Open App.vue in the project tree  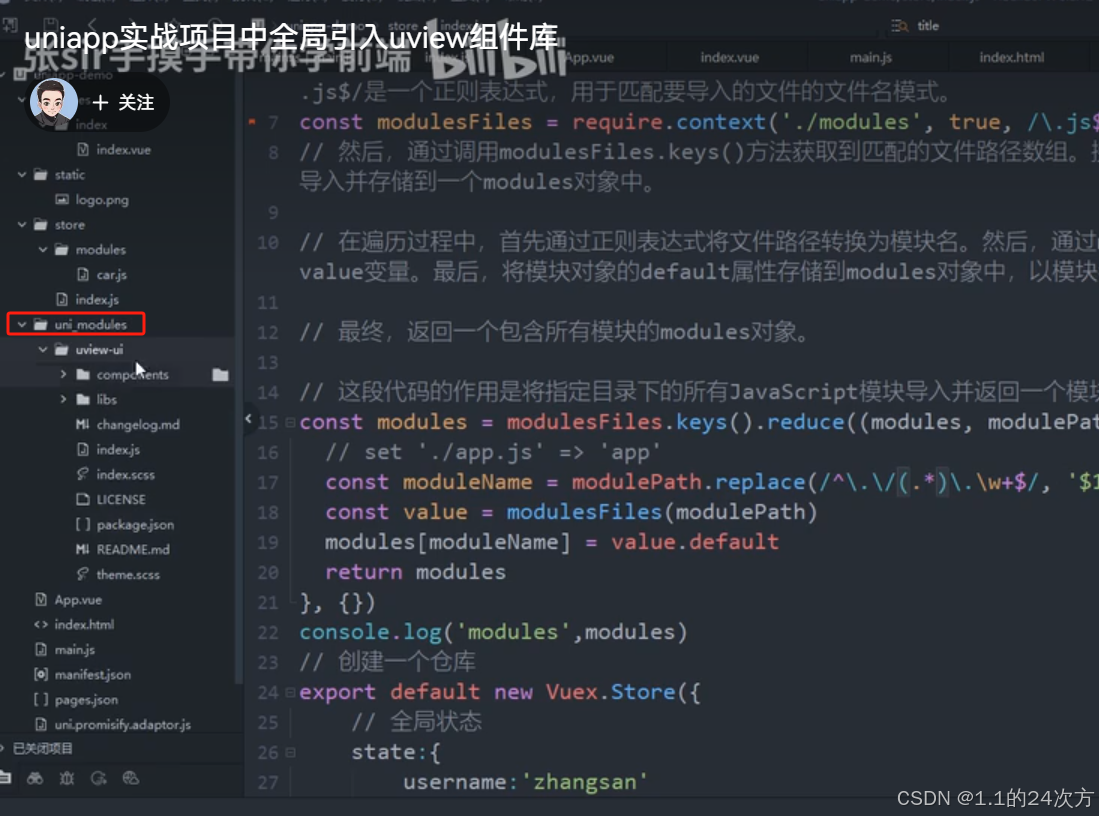coord(78,600)
